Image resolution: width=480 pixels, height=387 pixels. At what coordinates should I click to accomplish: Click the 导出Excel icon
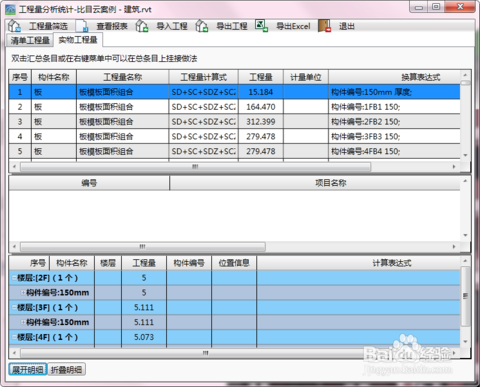(262, 26)
